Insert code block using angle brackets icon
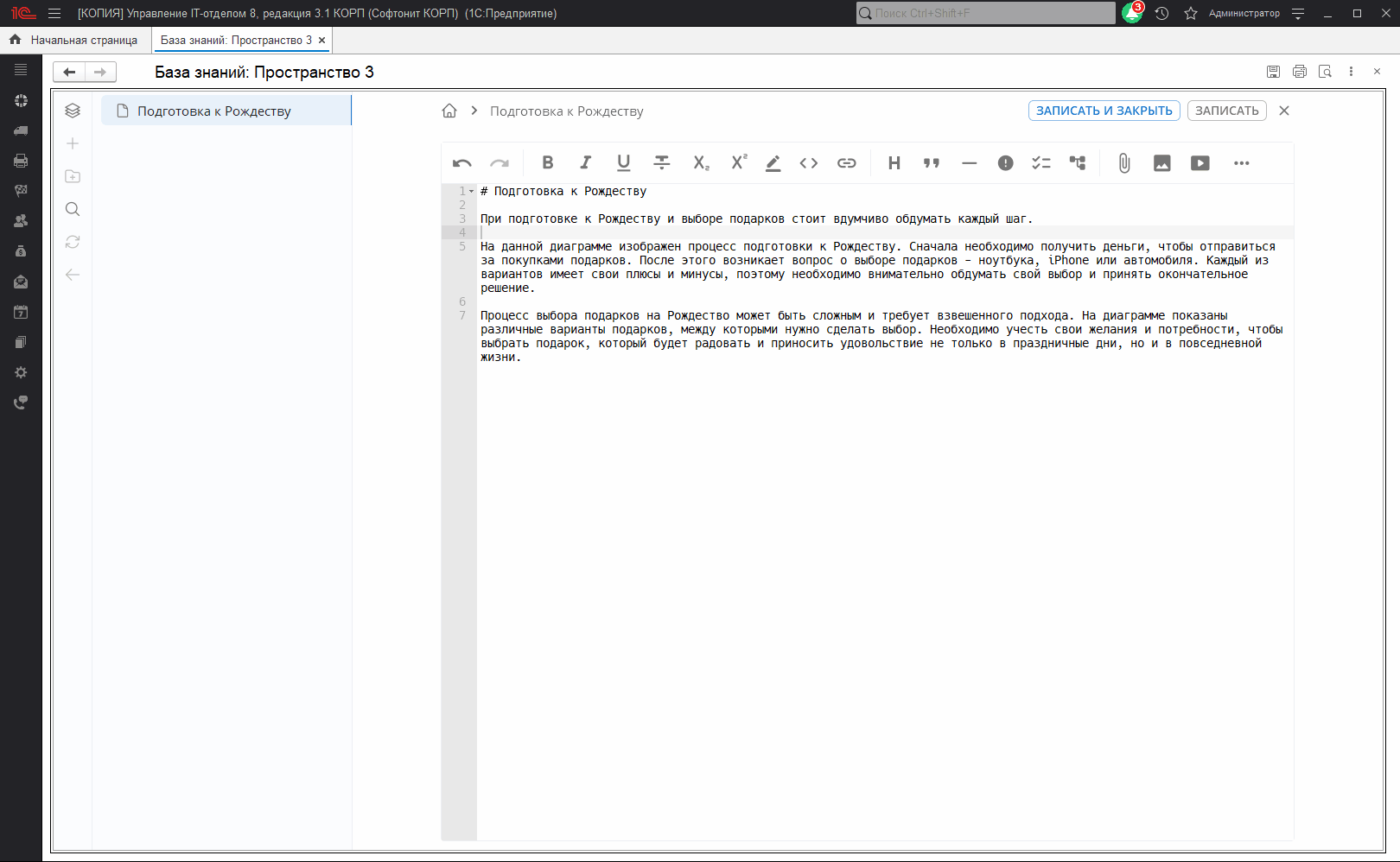The image size is (1400, 862). [808, 162]
